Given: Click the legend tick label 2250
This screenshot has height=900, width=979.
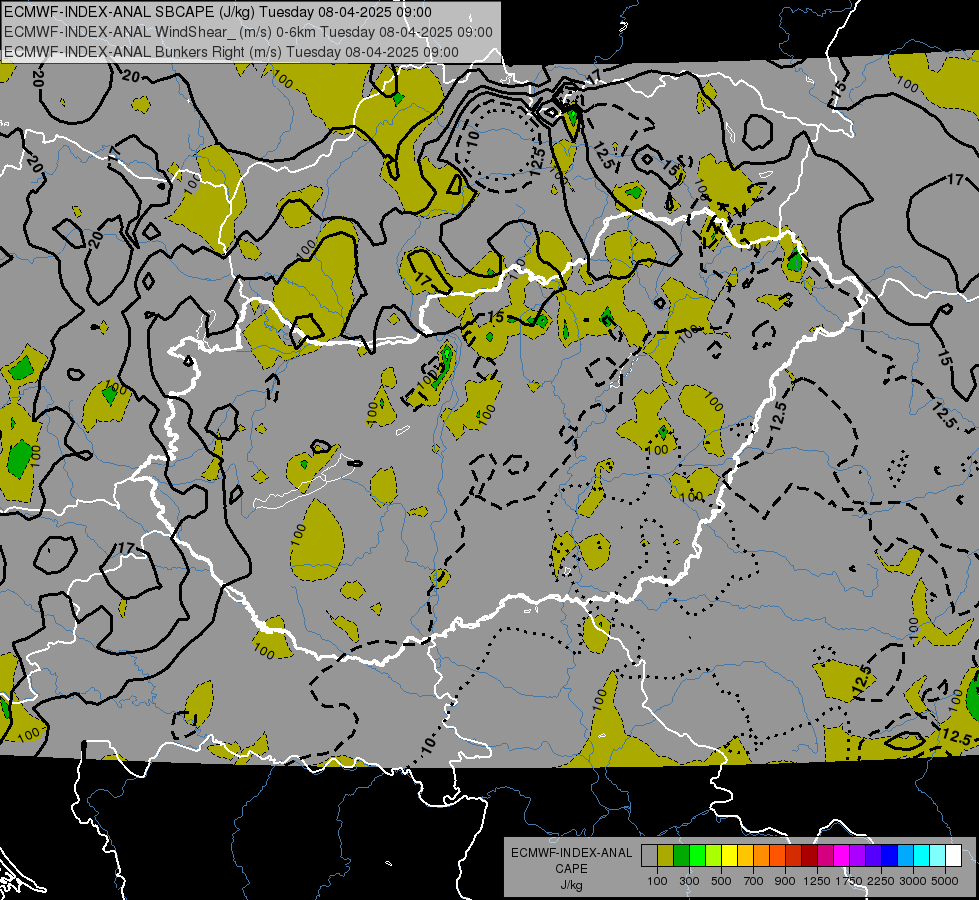Looking at the screenshot, I should (x=881, y=881).
